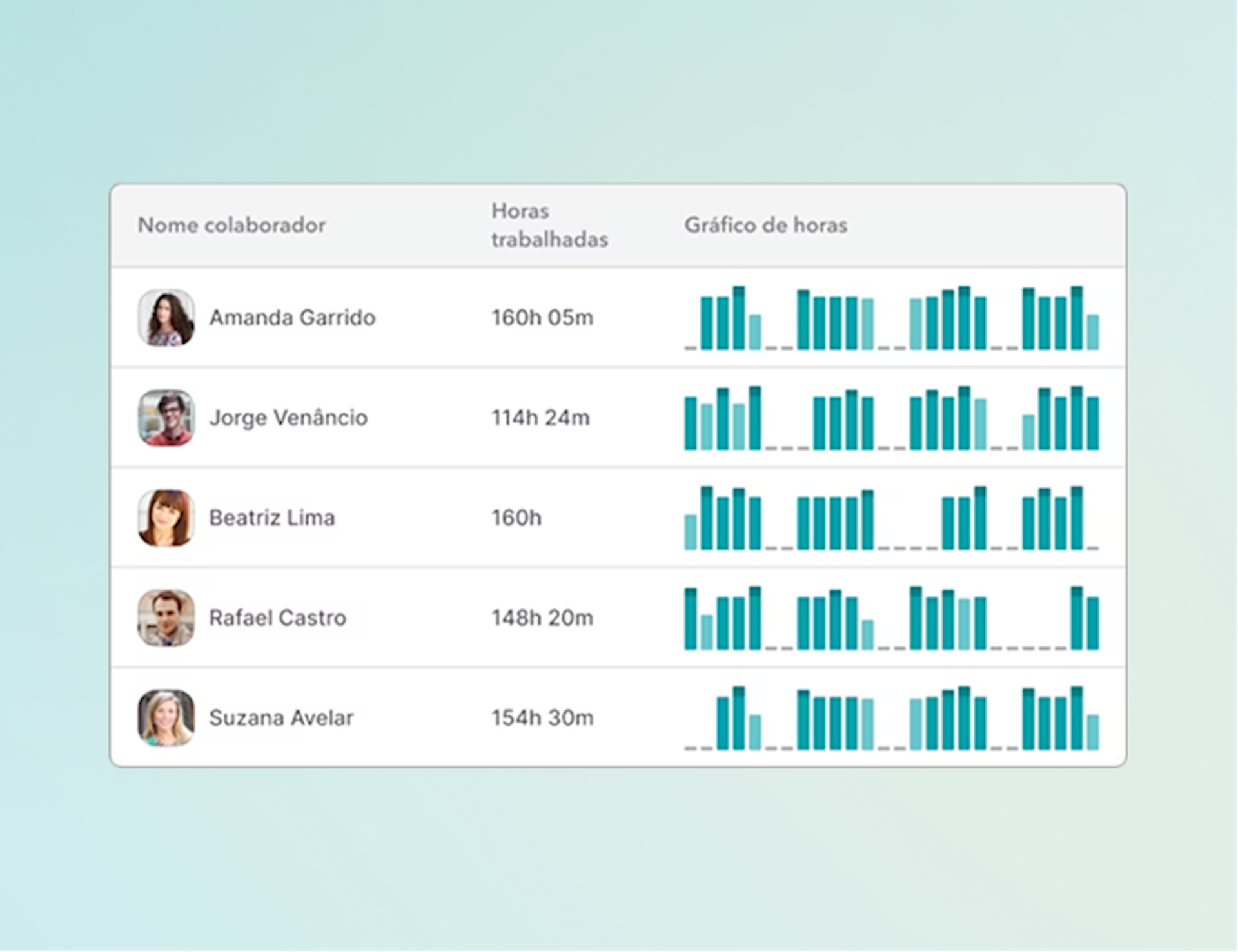This screenshot has height=952, width=1238.
Task: Click the Beatriz Lima name
Action: coord(272,518)
